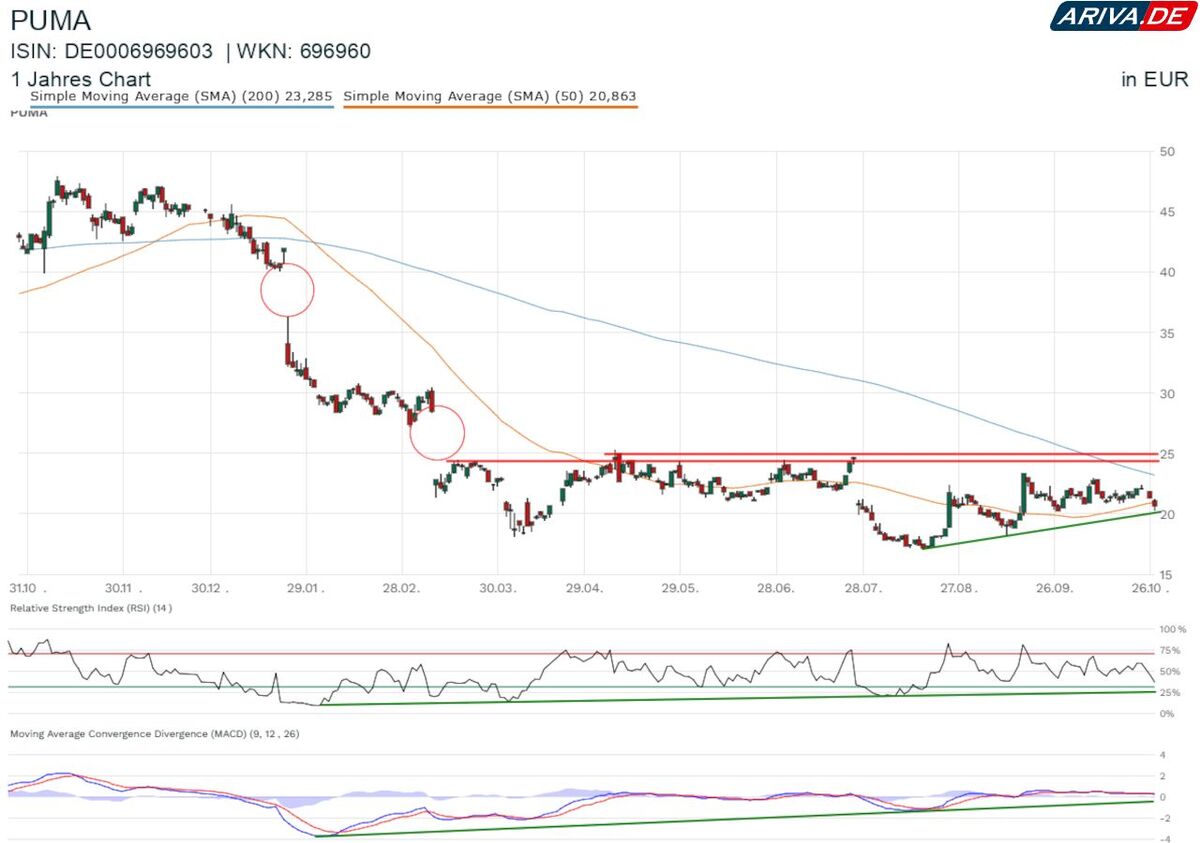This screenshot has width=1200, height=843.
Task: Click the RSI 25 % scale label
Action: coord(1172,692)
